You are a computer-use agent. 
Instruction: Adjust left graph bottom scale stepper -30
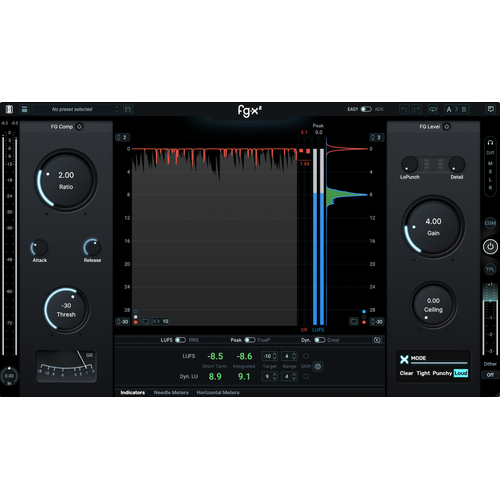coord(122,322)
